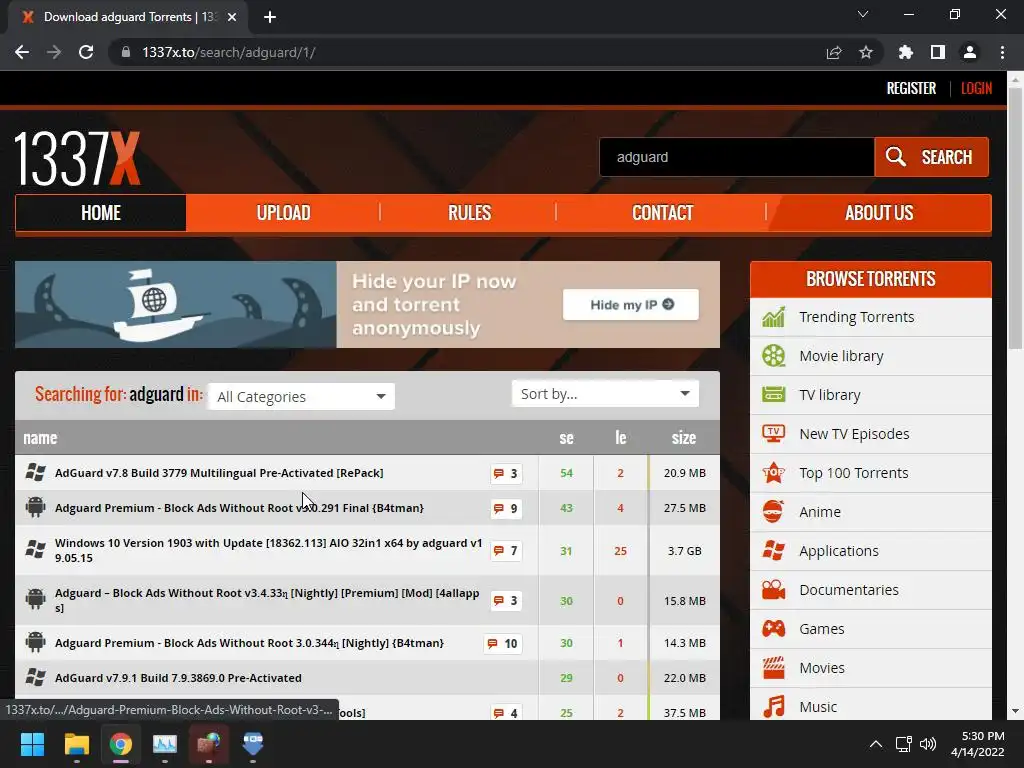Open Chrome profile avatar icon
This screenshot has width=1024, height=768.
click(970, 52)
